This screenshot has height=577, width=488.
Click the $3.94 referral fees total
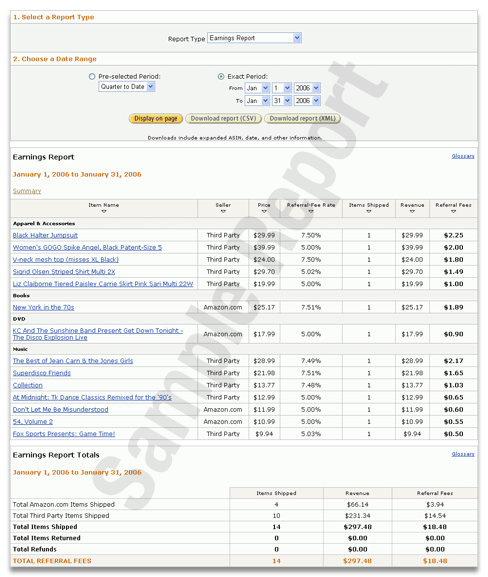435,504
